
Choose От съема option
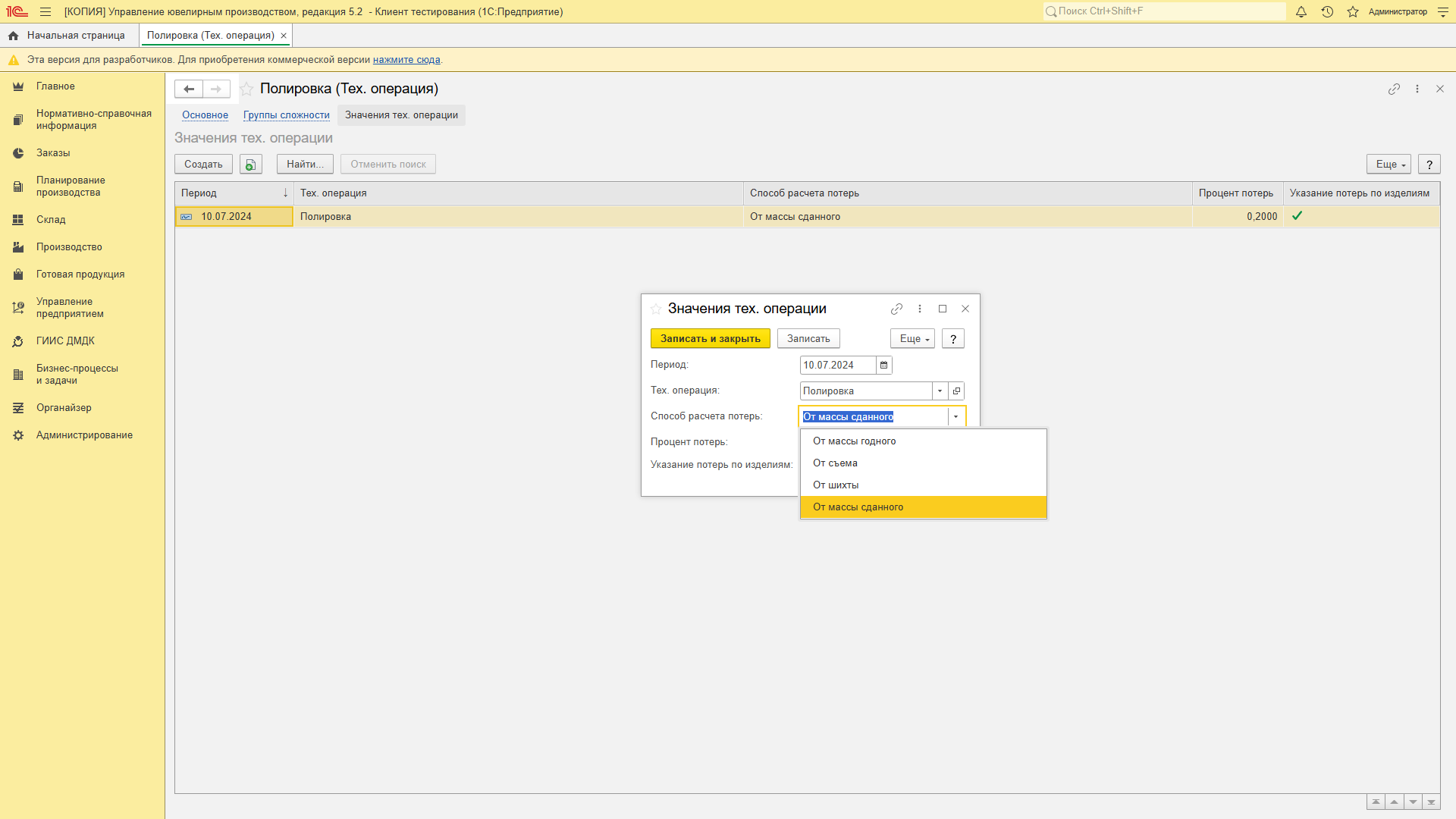[x=923, y=463]
